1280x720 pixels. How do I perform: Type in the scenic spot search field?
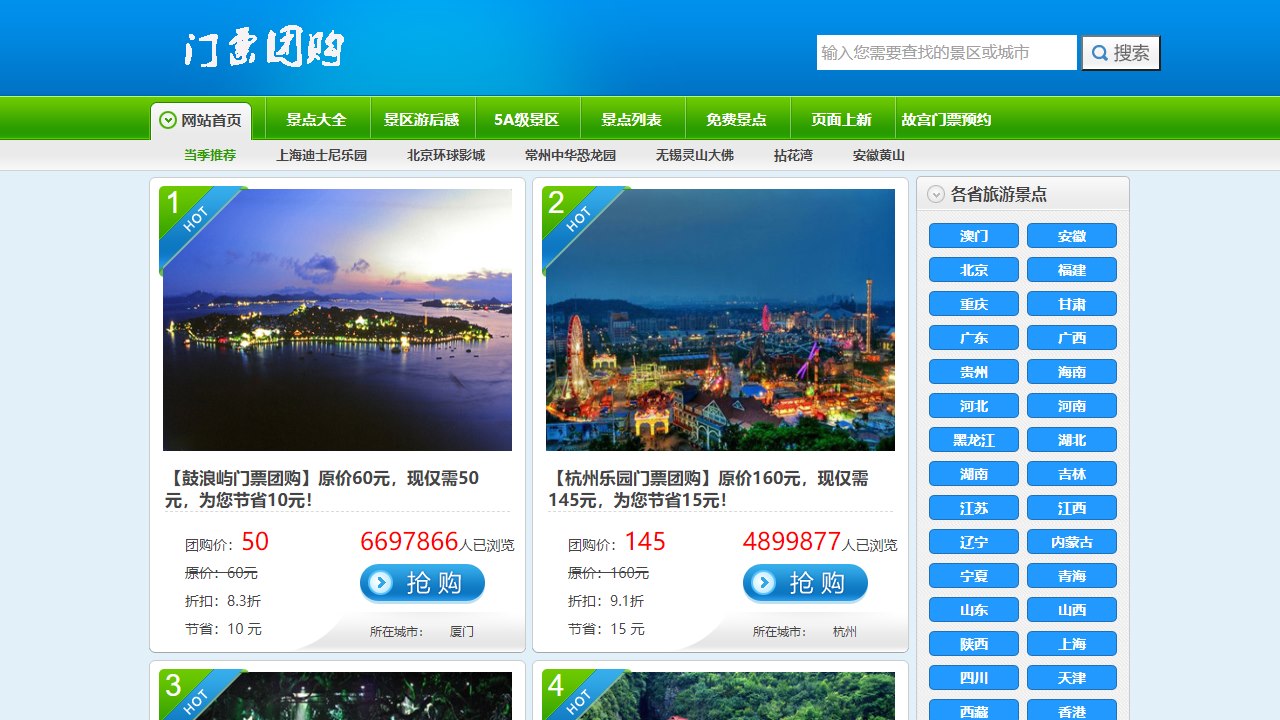tap(946, 53)
